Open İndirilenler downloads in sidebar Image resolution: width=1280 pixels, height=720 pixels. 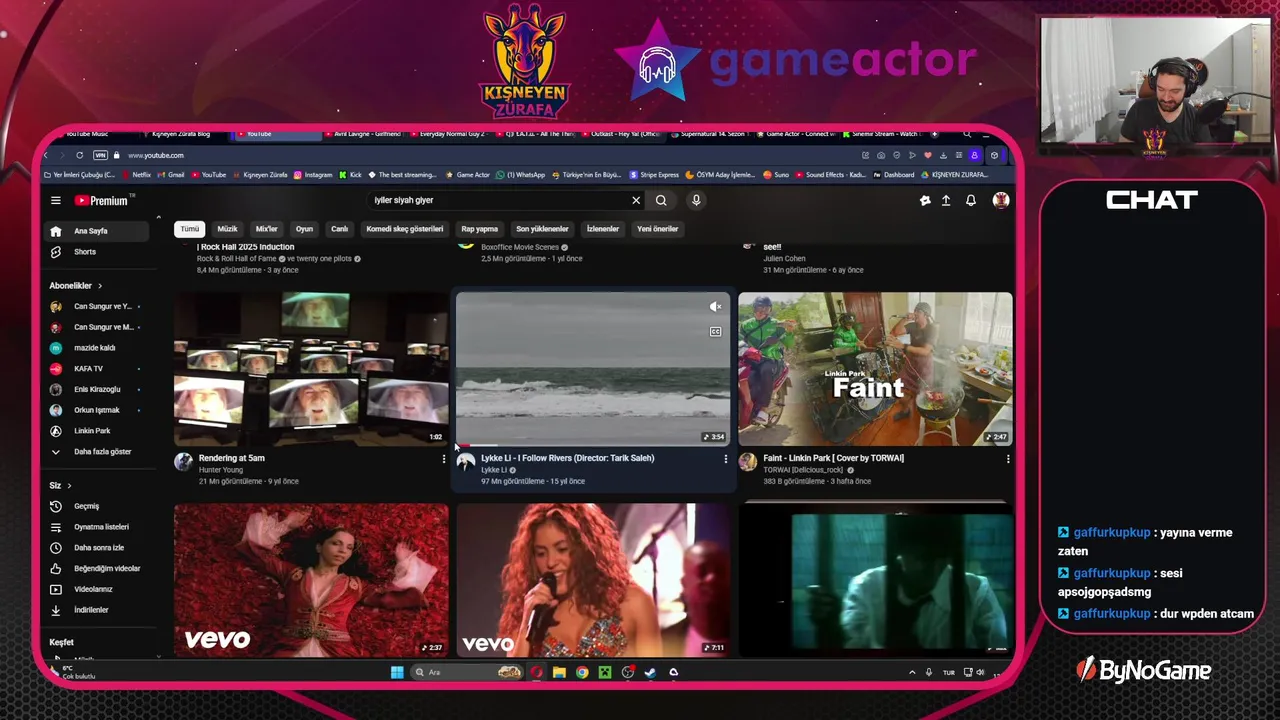point(95,610)
